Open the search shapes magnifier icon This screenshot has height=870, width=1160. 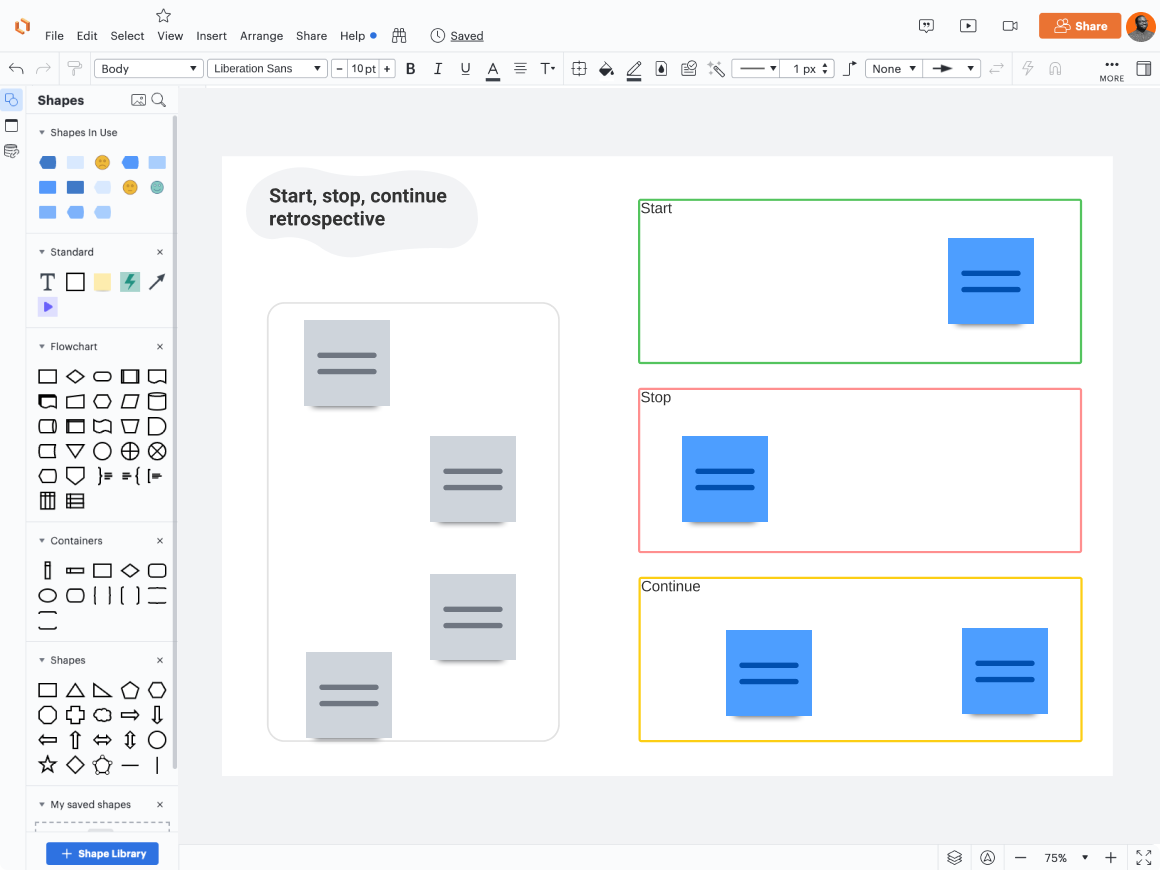click(159, 100)
